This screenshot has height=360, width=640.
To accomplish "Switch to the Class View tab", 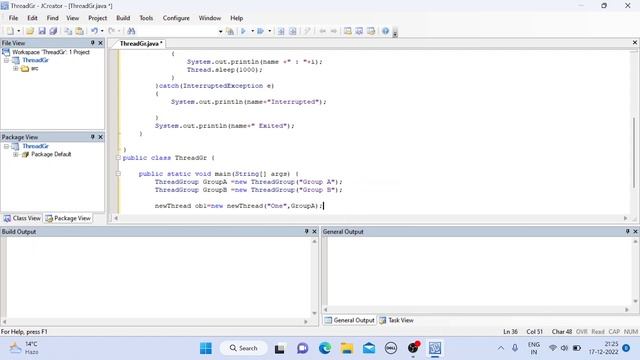I will (x=22, y=218).
